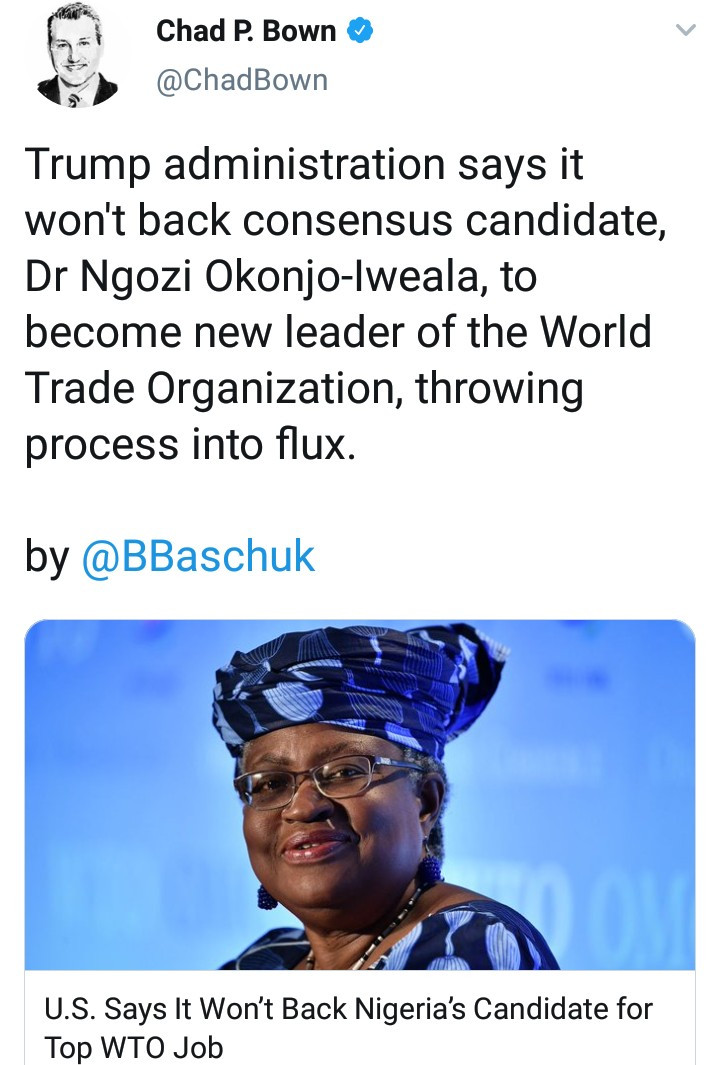720x1065 pixels.
Task: Click the "become new leader of the World" line
Action: pos(338,333)
